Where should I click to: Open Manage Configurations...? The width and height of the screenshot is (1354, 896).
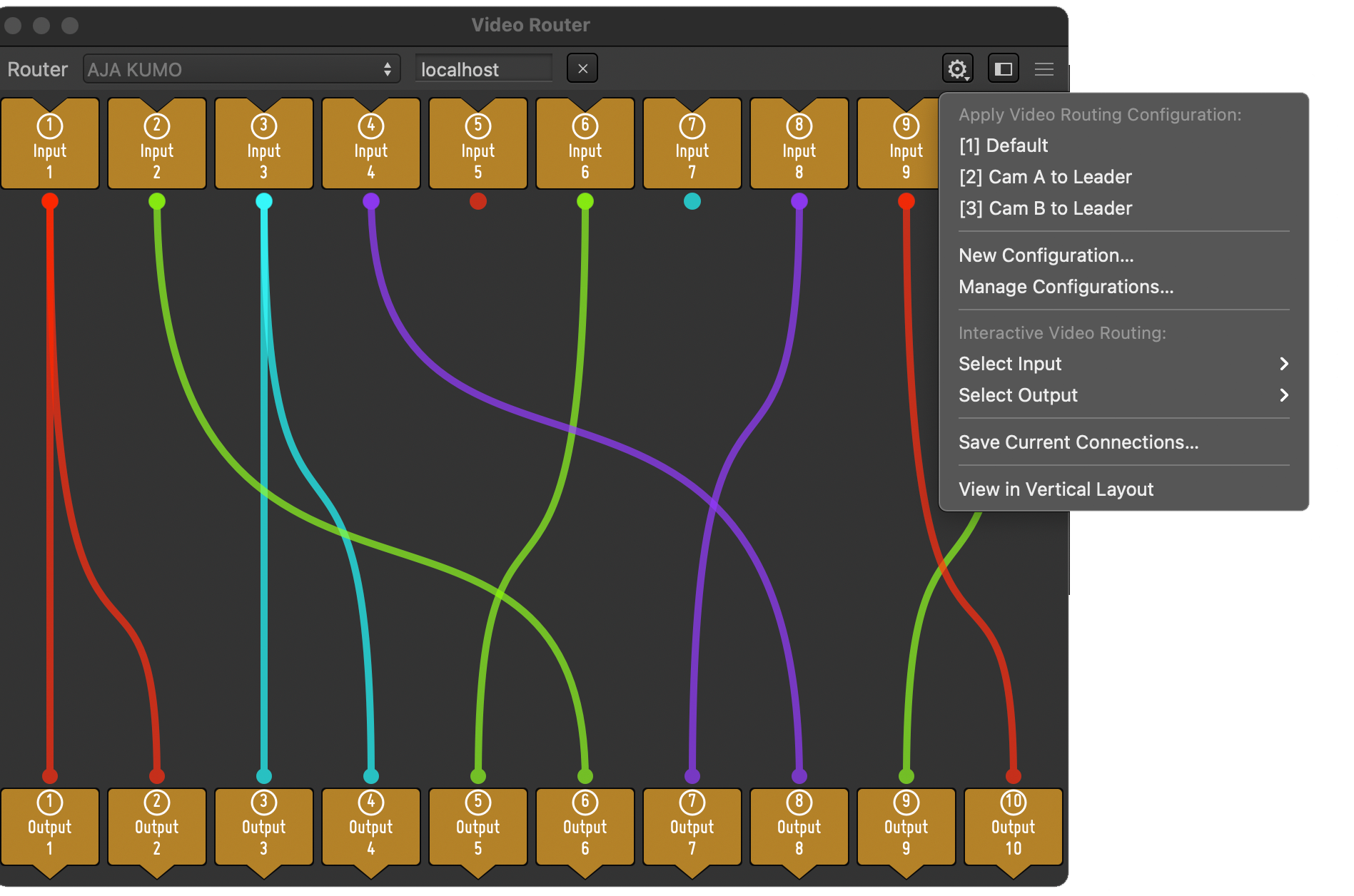pyautogui.click(x=1066, y=287)
